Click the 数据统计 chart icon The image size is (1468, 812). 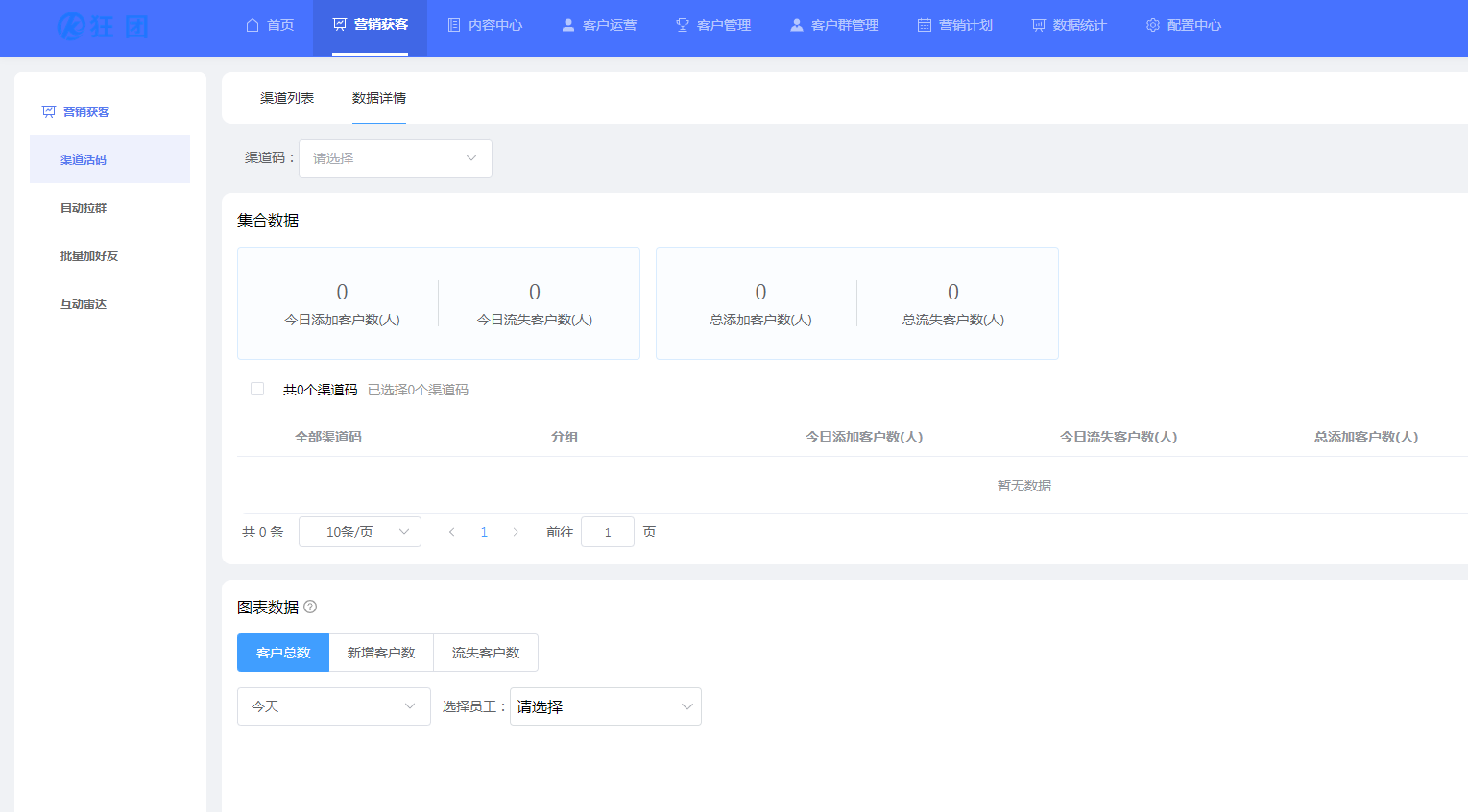(1039, 25)
